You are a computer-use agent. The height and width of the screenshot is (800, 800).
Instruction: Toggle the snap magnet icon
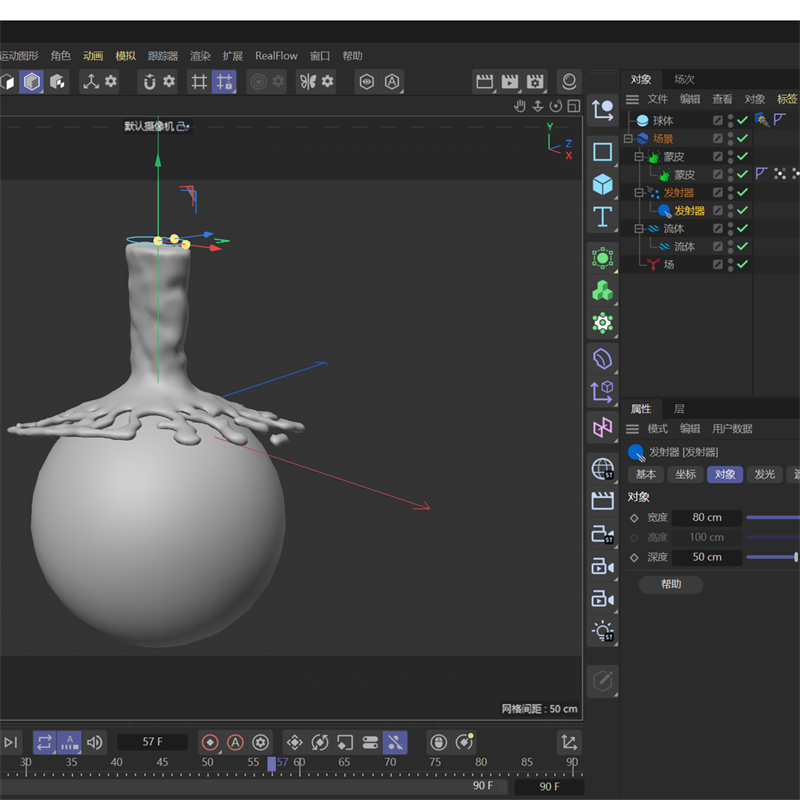(148, 82)
